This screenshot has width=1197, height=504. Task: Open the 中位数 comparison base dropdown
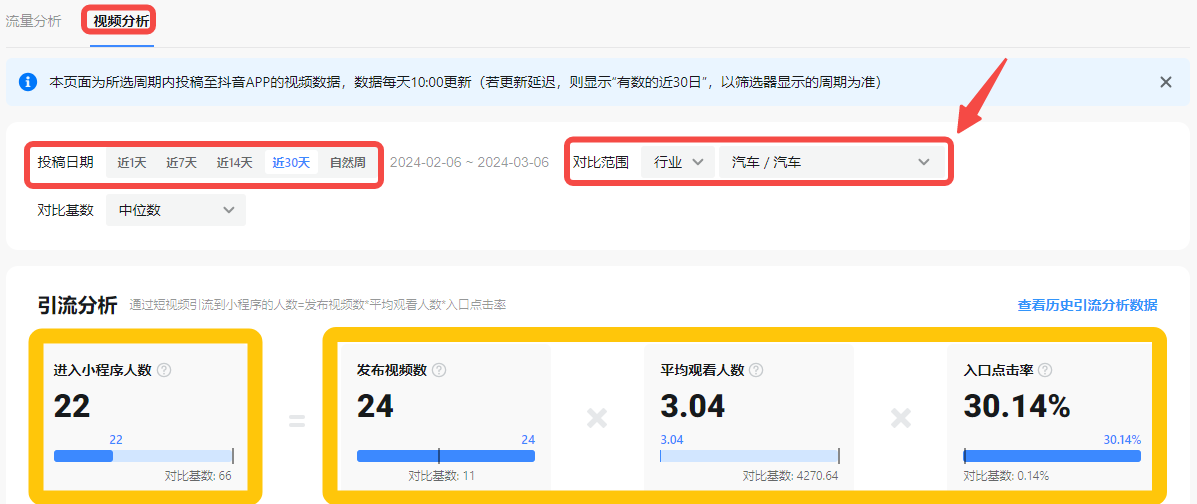tap(176, 210)
